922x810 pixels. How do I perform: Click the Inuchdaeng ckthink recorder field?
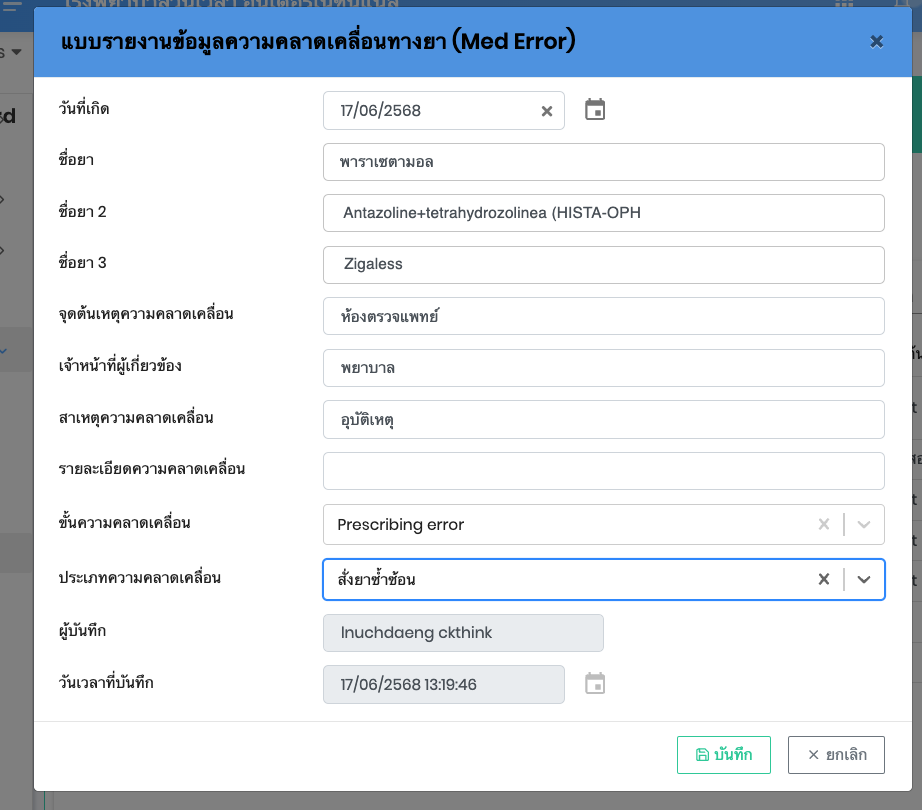[x=463, y=633]
